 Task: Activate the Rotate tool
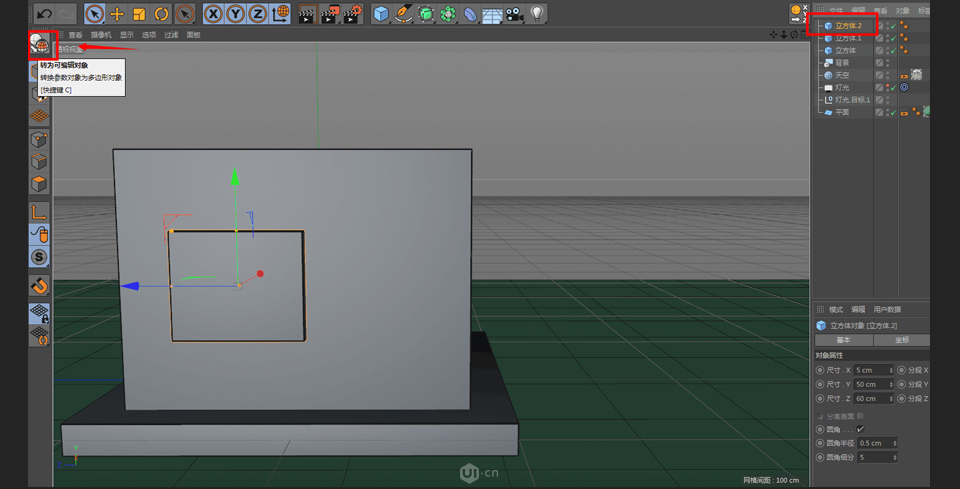(x=161, y=14)
